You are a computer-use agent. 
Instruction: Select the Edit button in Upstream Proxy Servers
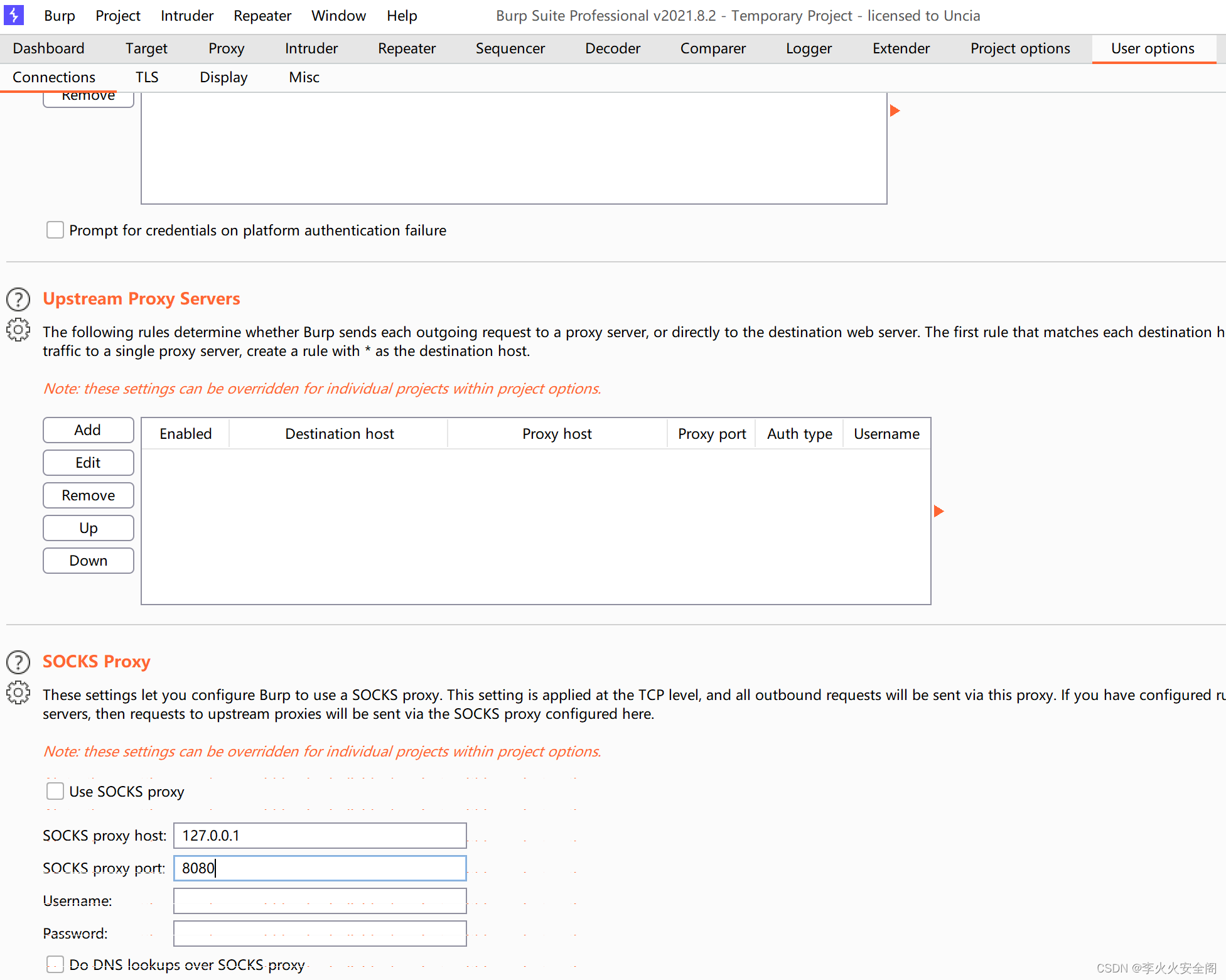(88, 462)
